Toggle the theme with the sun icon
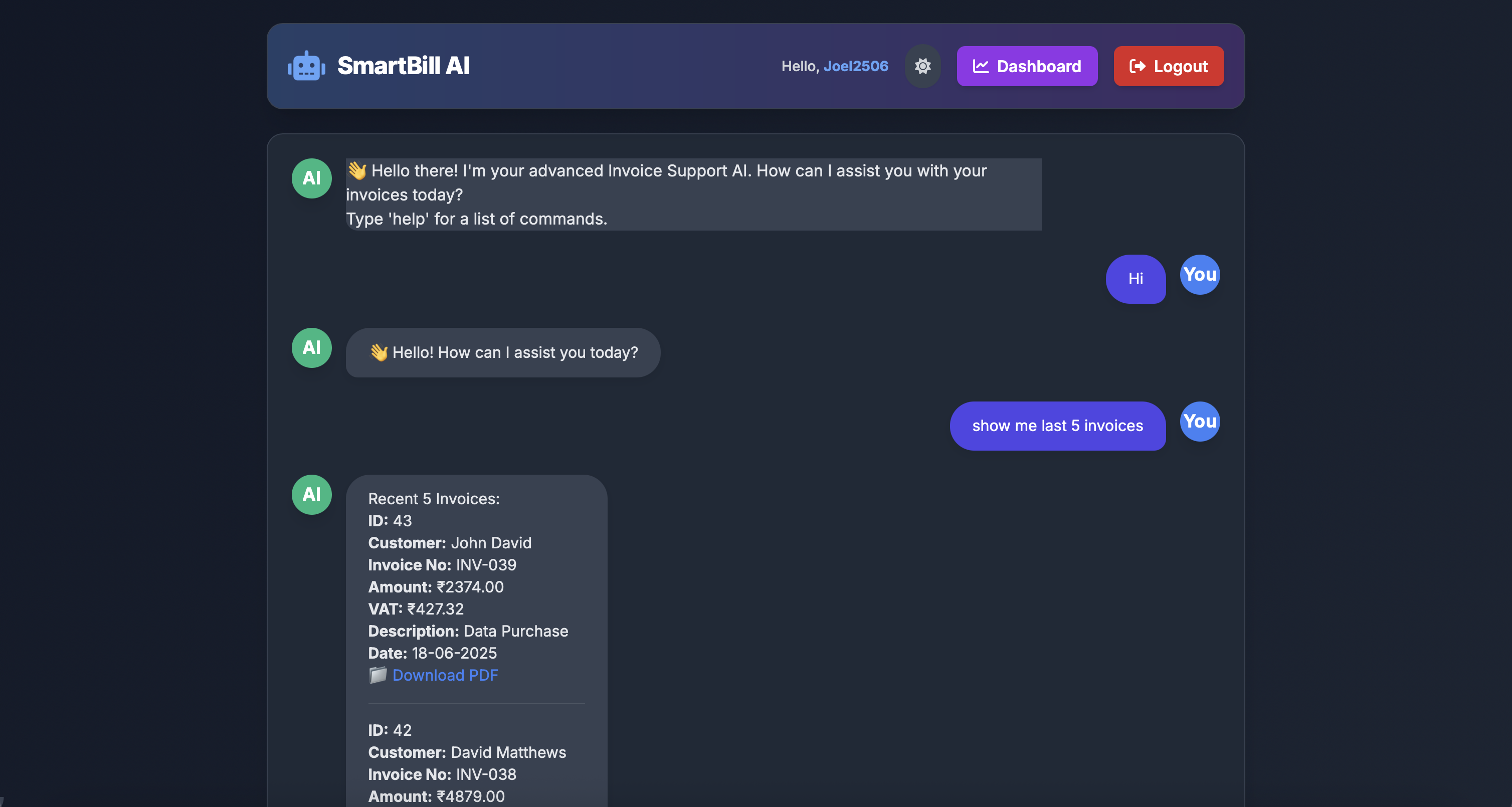The image size is (1512, 807). pyautogui.click(x=922, y=66)
